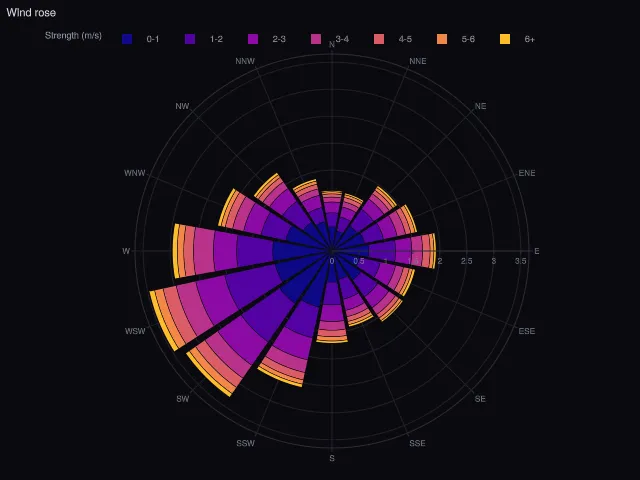
Task: Click the yellow outer segment of WSW bar
Action: (x=162, y=320)
